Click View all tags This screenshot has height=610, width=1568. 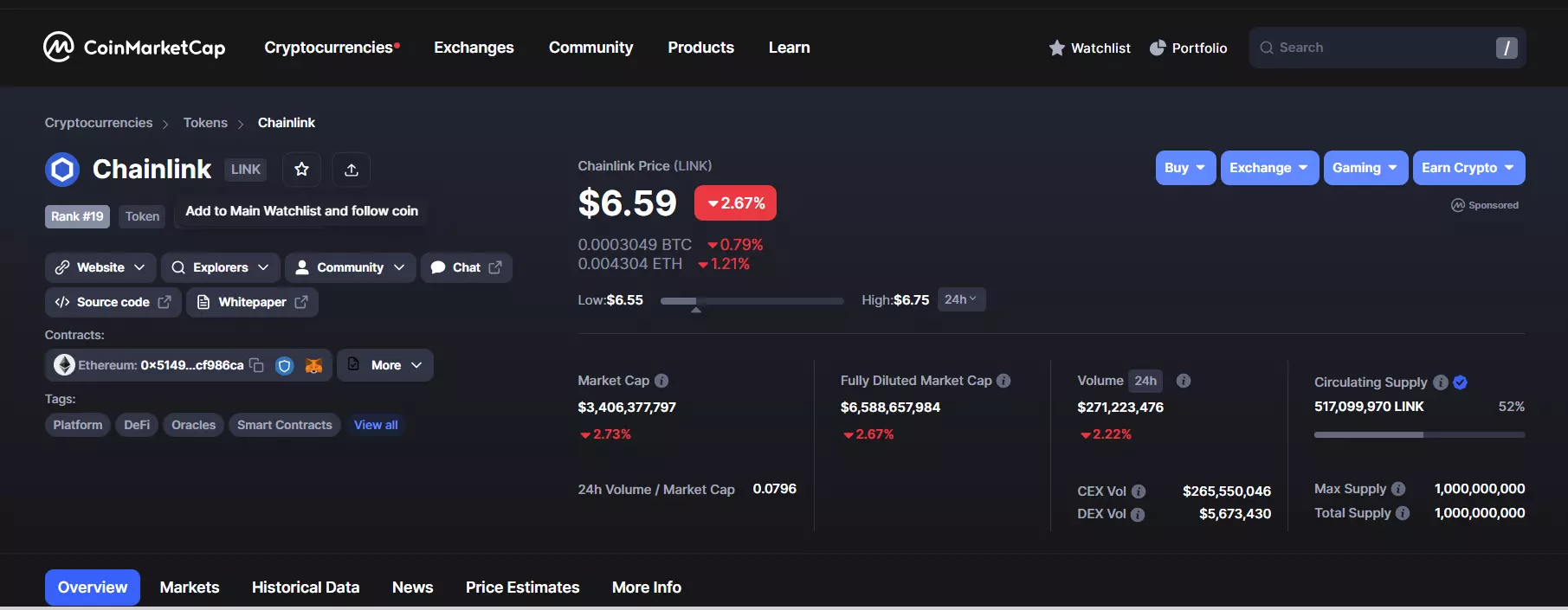click(376, 425)
